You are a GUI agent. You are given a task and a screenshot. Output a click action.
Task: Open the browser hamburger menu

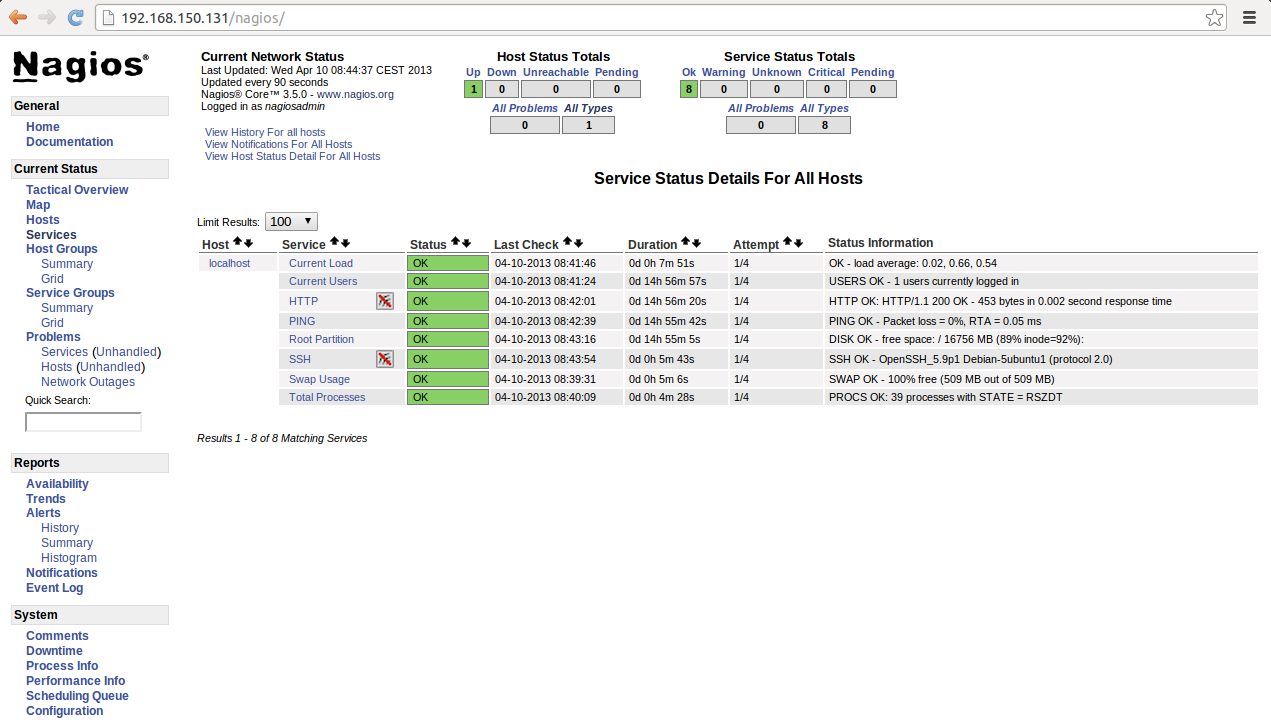click(x=1249, y=17)
